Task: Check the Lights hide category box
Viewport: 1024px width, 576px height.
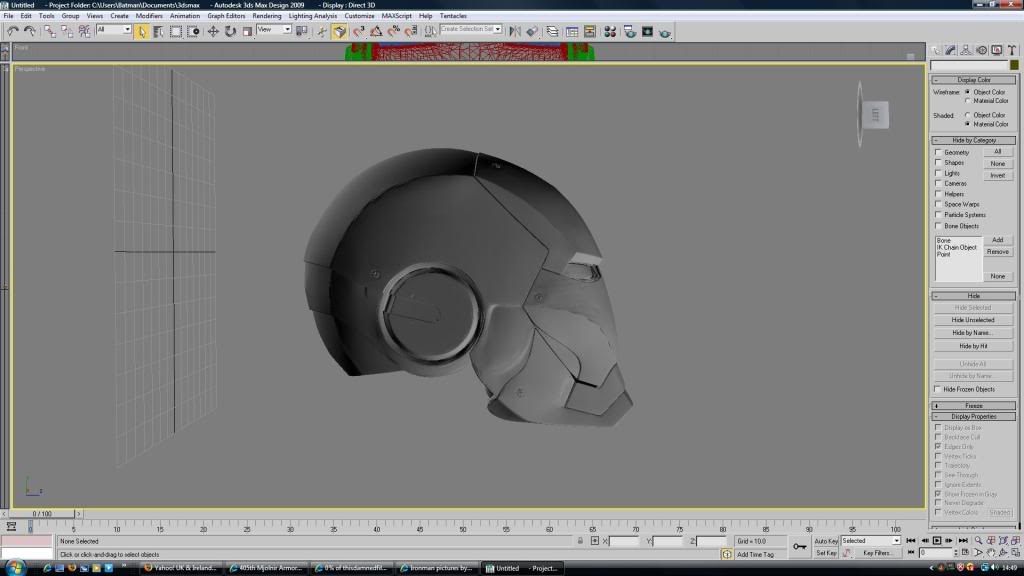Action: (x=938, y=174)
